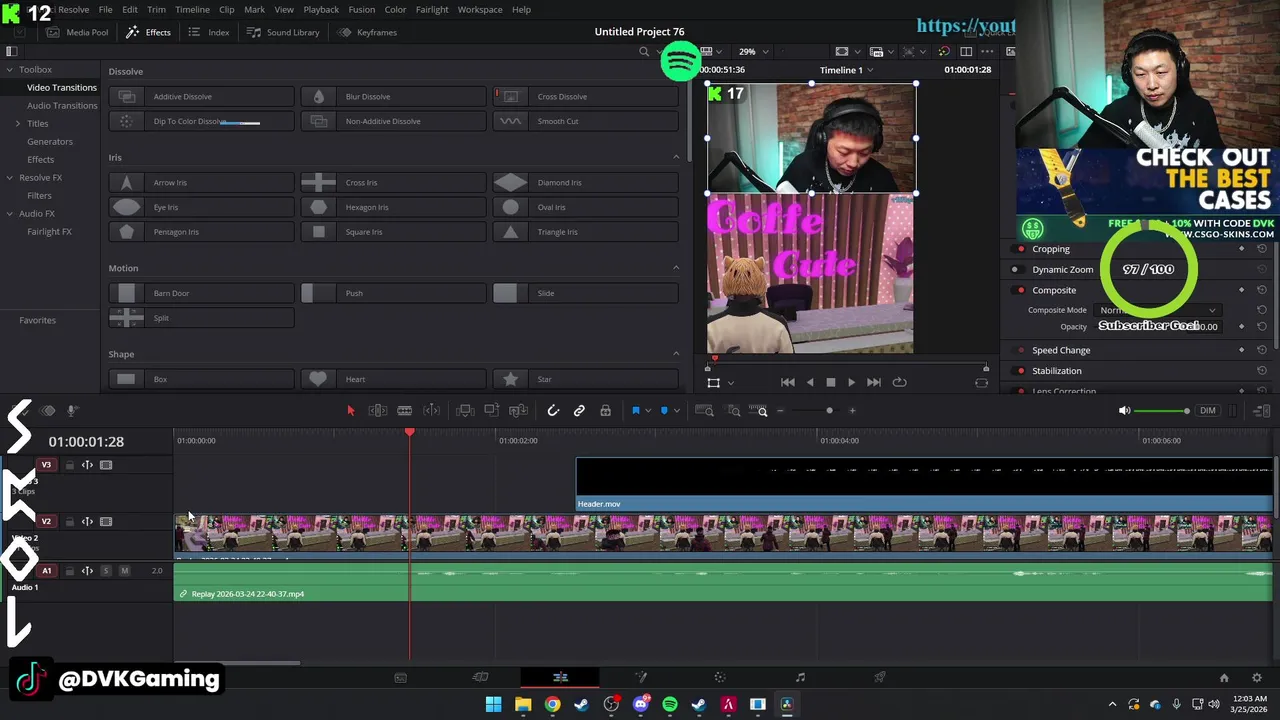1280x720 pixels.
Task: Collapse the Toolbox tree
Action: [x=10, y=70]
